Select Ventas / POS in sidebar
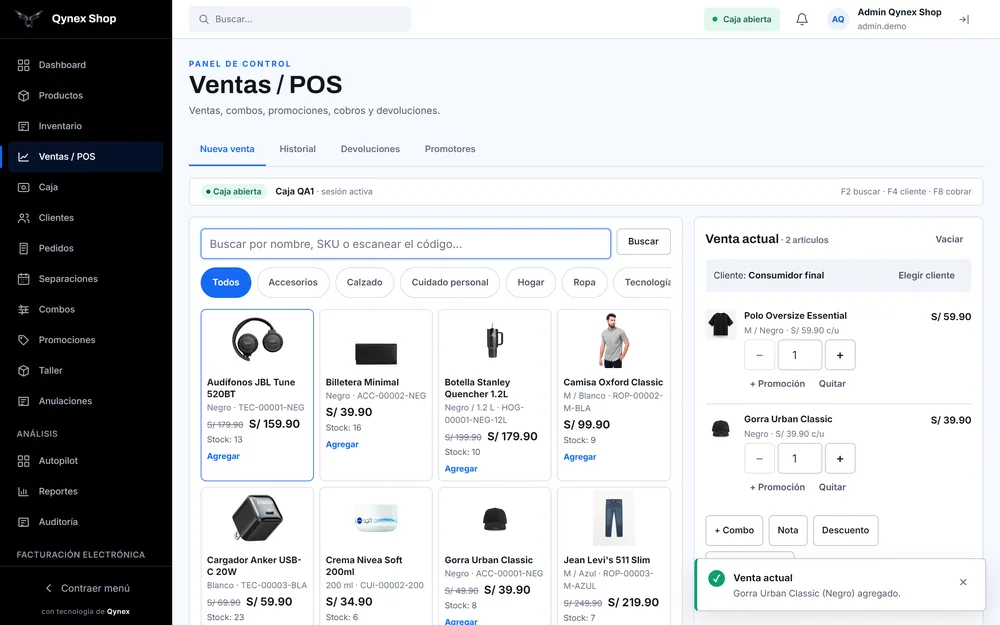 (85, 157)
